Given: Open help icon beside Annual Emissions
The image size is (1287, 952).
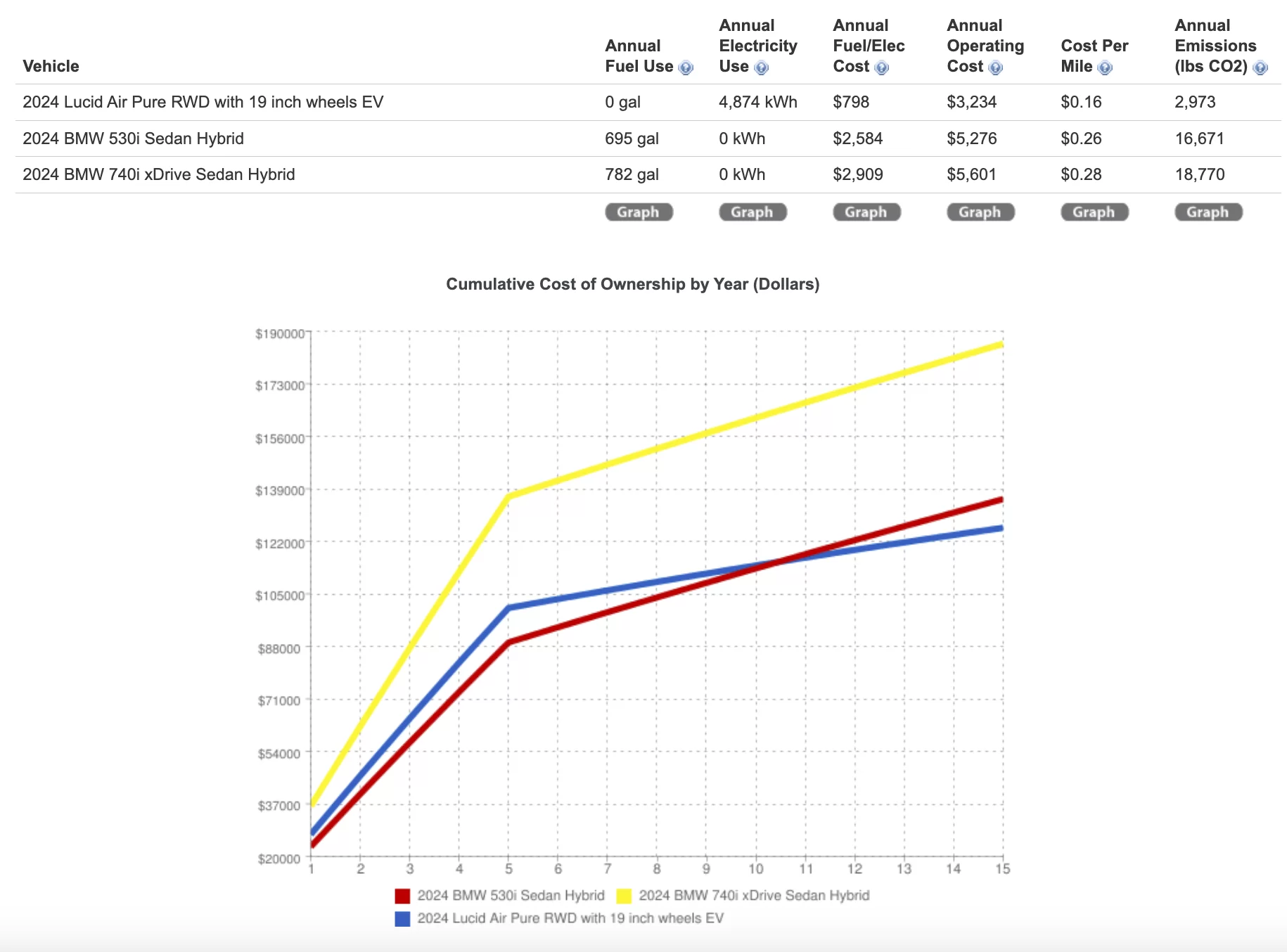Looking at the screenshot, I should (1260, 67).
